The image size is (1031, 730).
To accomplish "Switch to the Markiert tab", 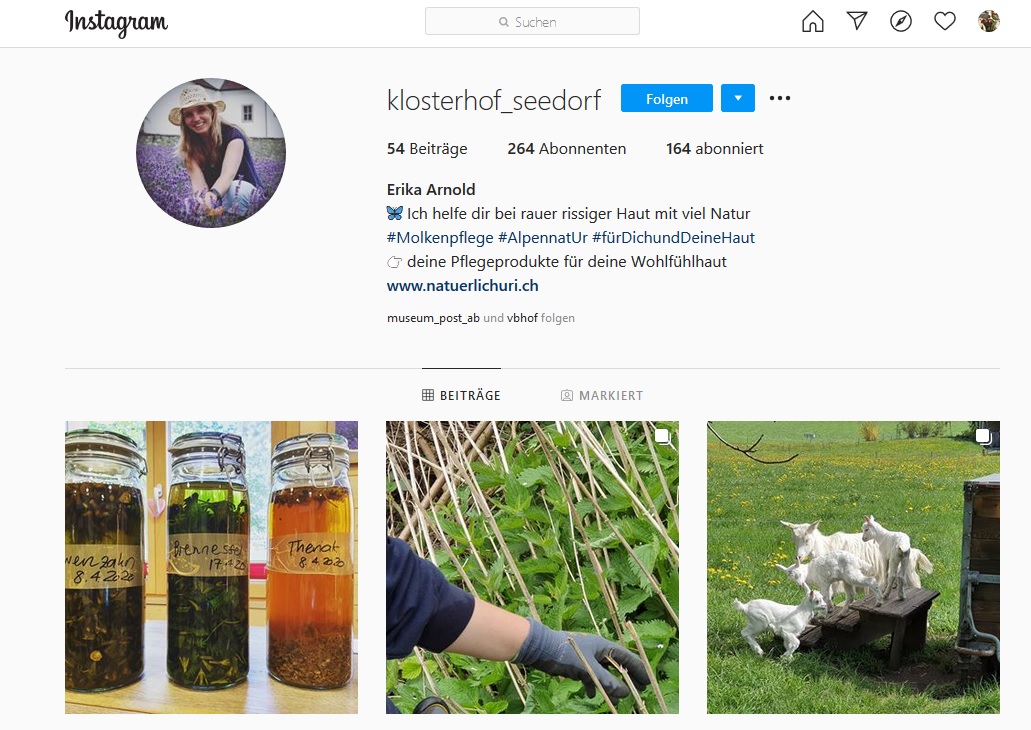I will 602,395.
